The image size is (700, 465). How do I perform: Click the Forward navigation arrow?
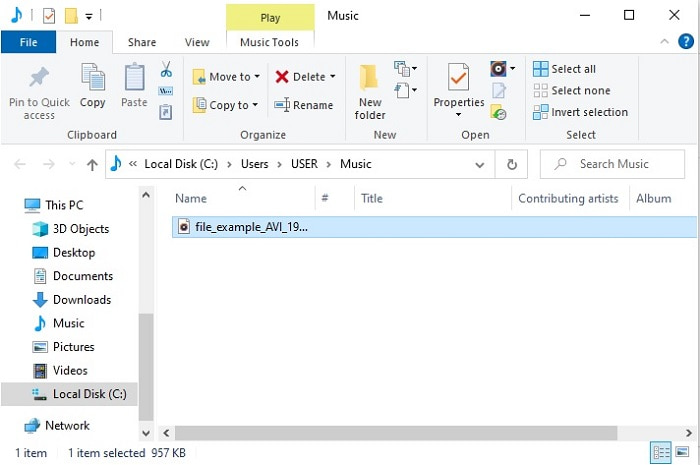(49, 164)
